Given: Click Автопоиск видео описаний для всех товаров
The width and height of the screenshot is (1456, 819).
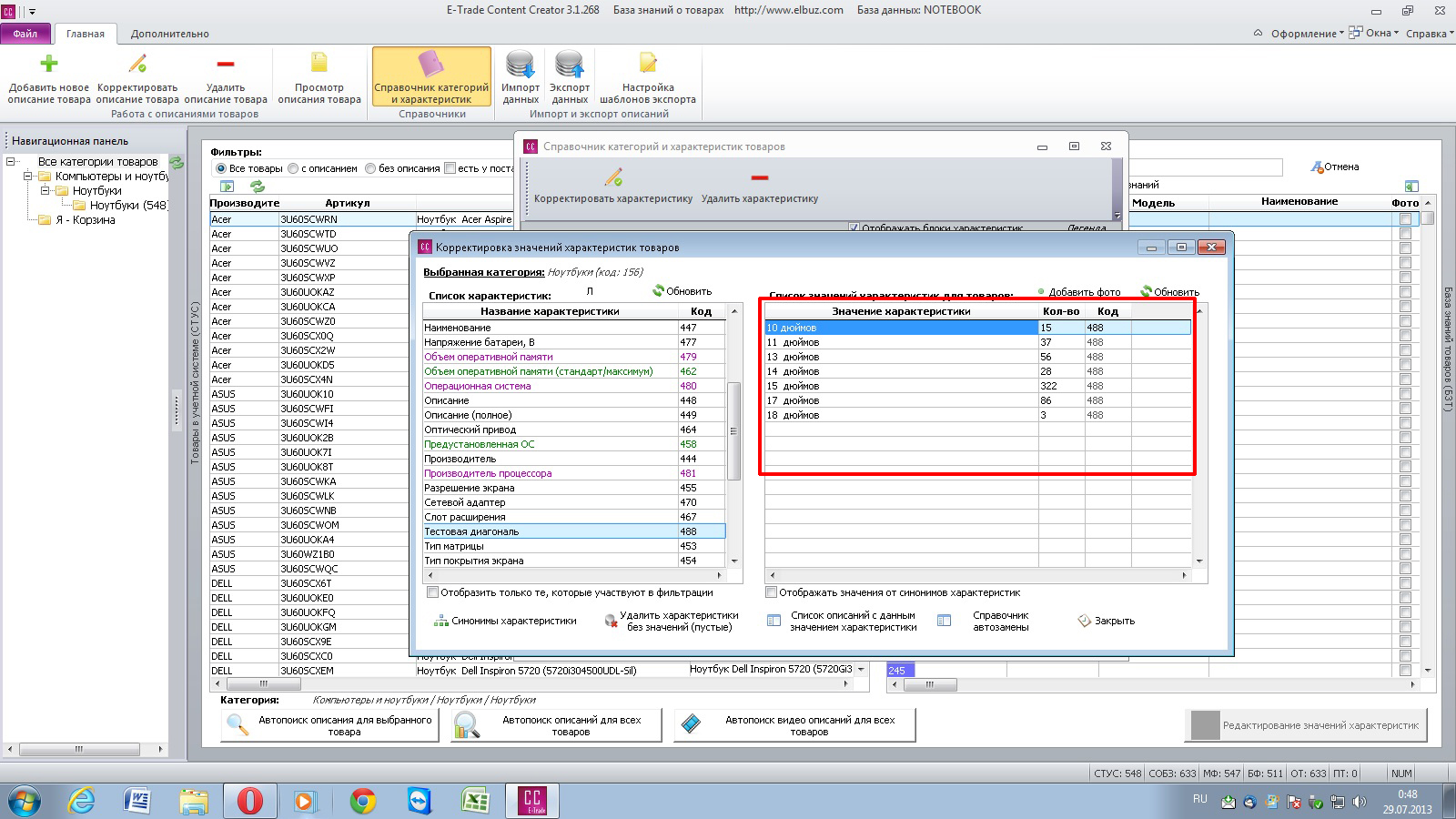Looking at the screenshot, I should click(794, 725).
